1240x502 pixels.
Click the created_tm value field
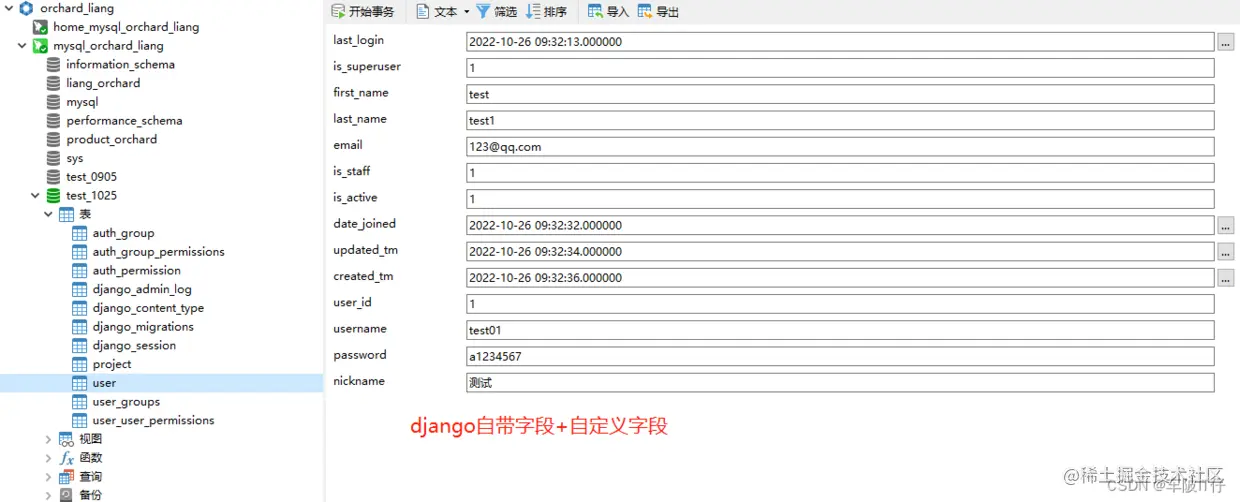(840, 277)
